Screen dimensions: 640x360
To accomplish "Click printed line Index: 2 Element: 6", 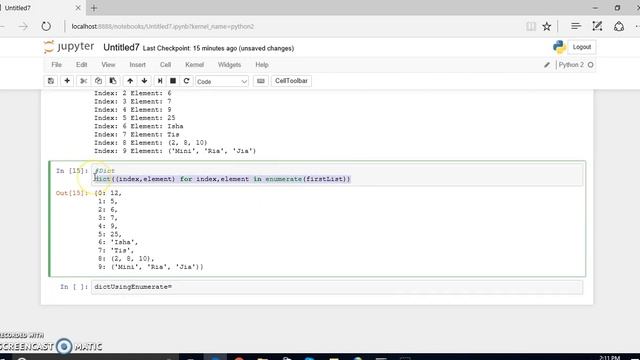I will (x=133, y=93).
